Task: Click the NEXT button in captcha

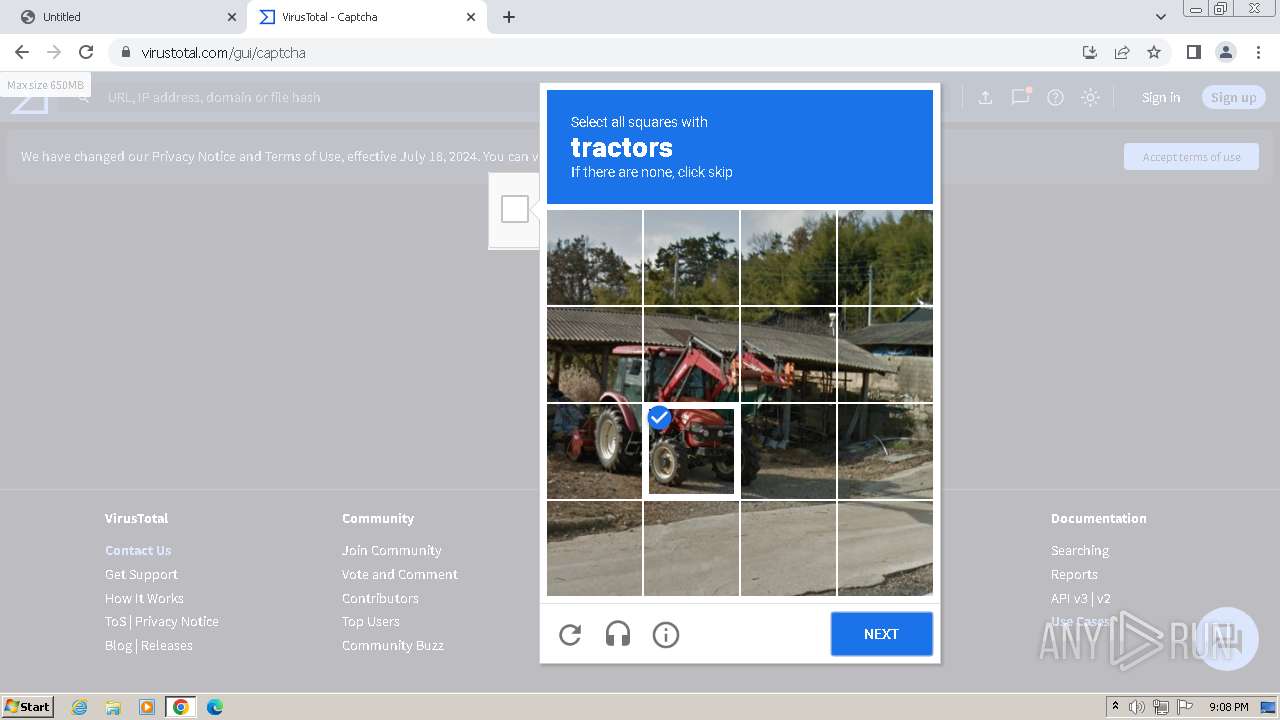Action: pos(881,634)
